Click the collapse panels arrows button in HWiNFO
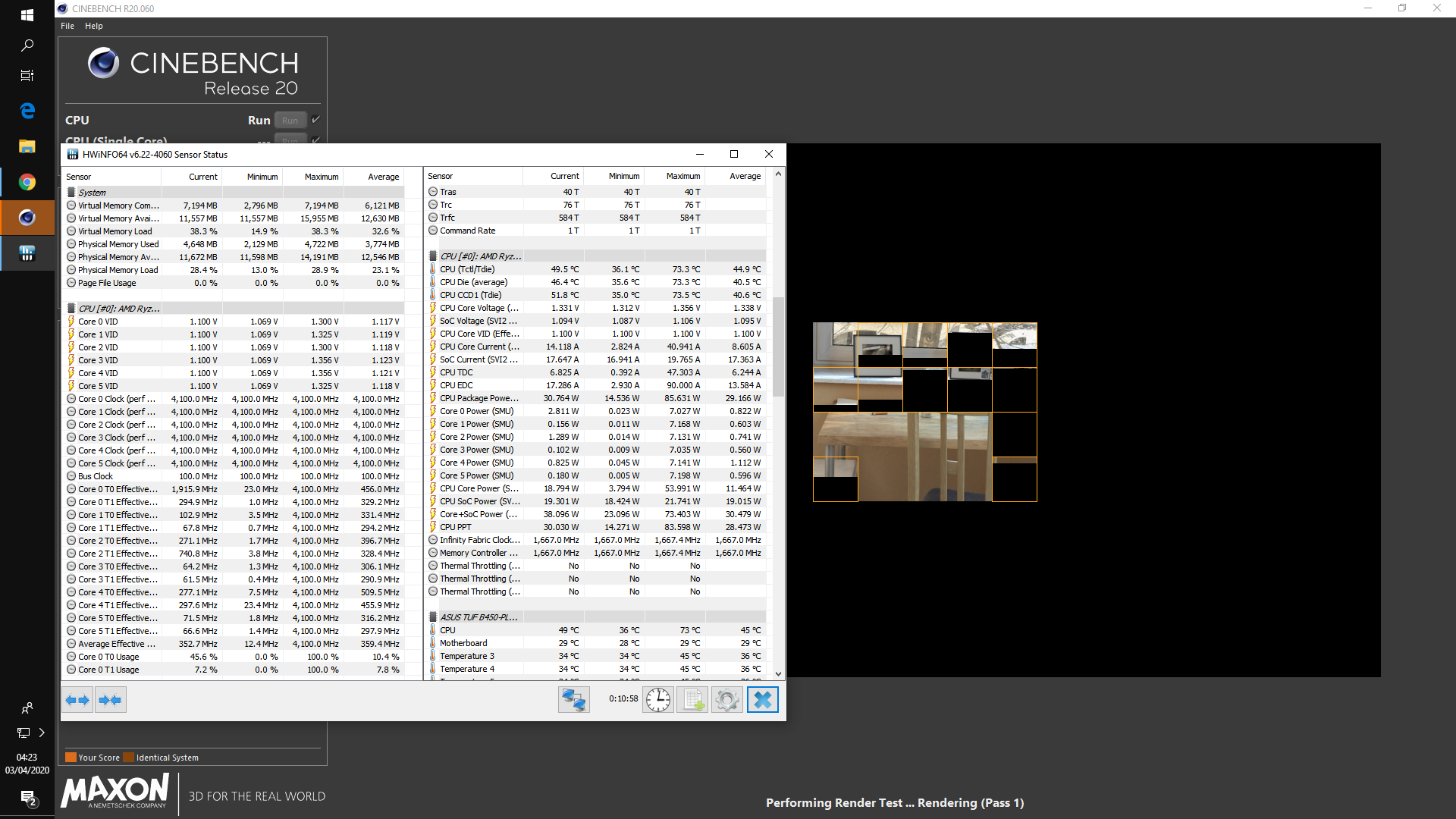Image resolution: width=1456 pixels, height=819 pixels. click(110, 700)
